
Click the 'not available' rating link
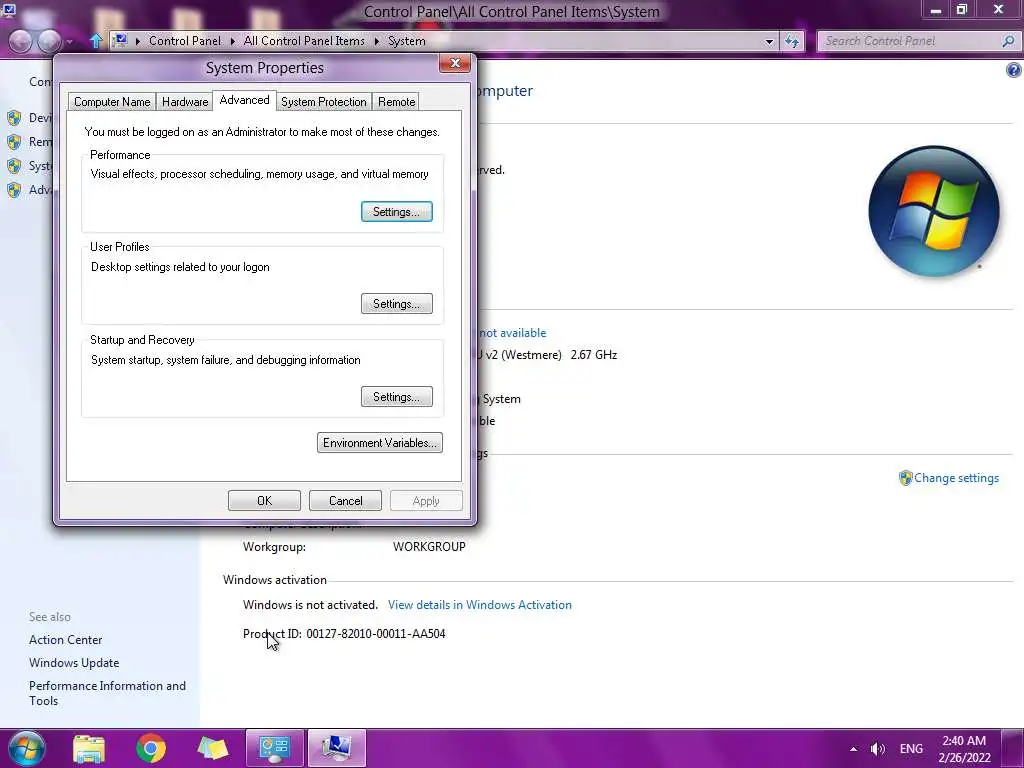[513, 333]
